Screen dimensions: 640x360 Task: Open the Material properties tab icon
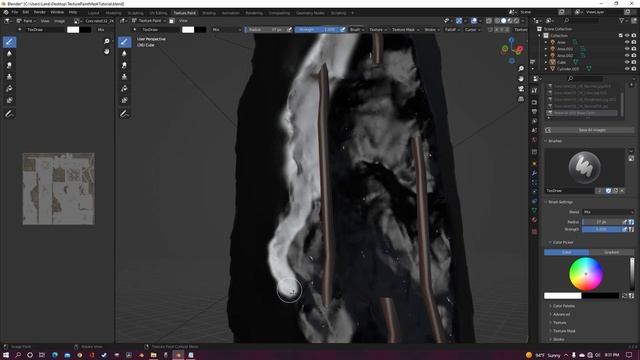(x=534, y=220)
